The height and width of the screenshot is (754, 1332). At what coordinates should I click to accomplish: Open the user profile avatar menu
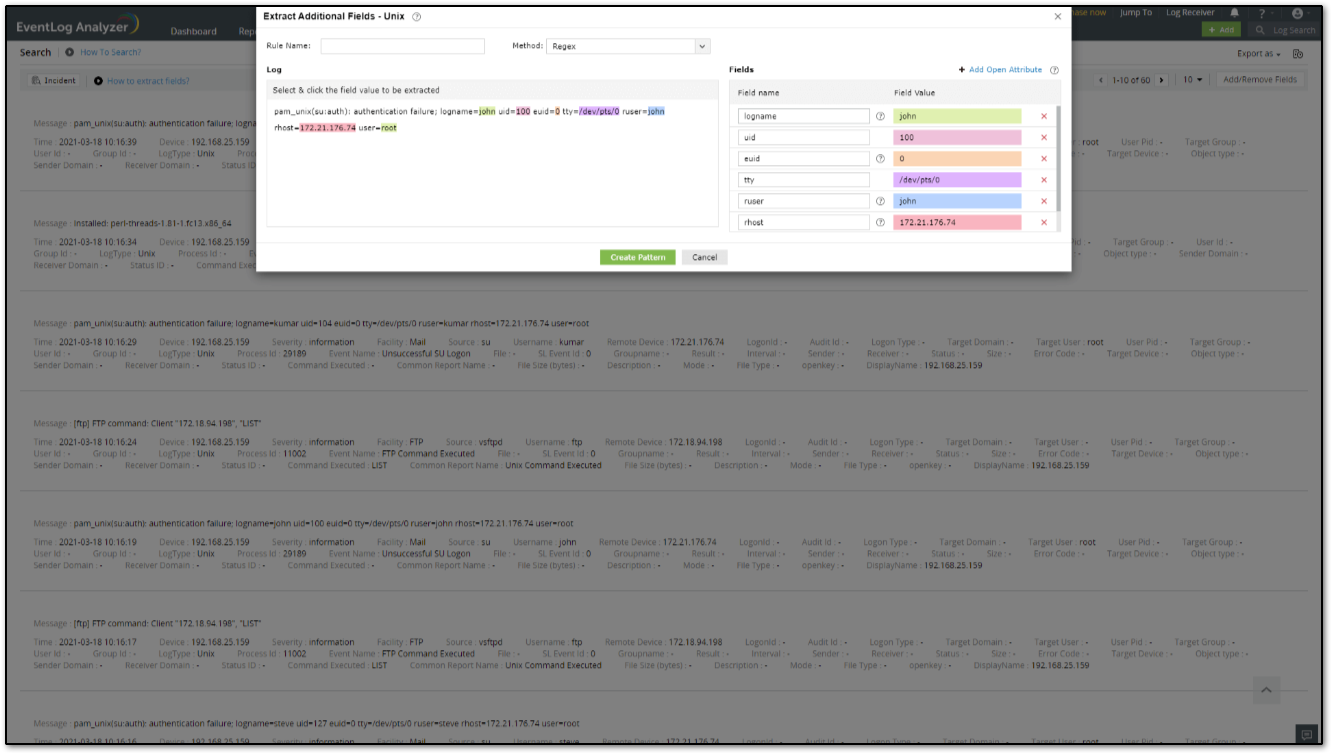[x=1298, y=13]
